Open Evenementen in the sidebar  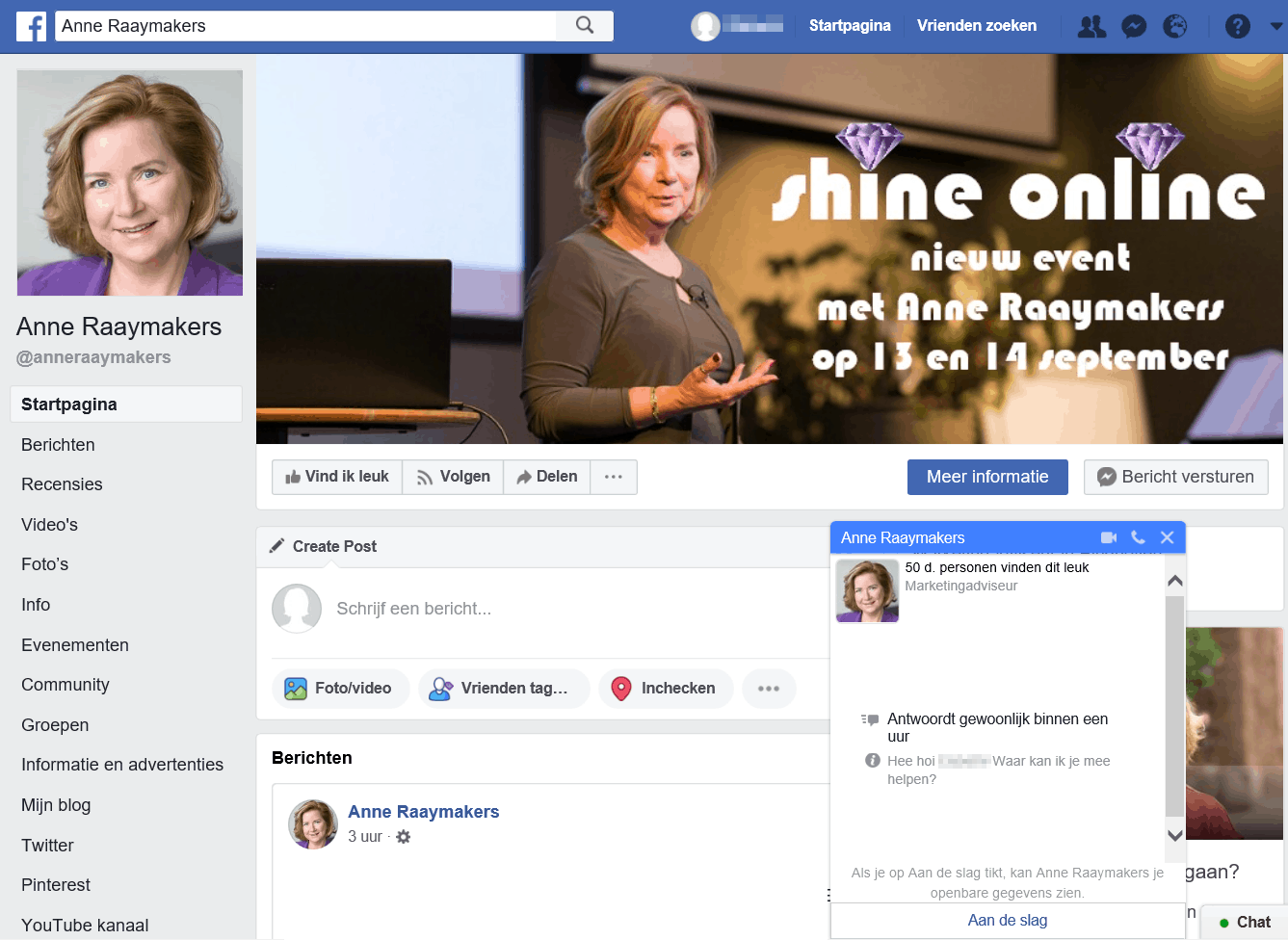click(75, 645)
